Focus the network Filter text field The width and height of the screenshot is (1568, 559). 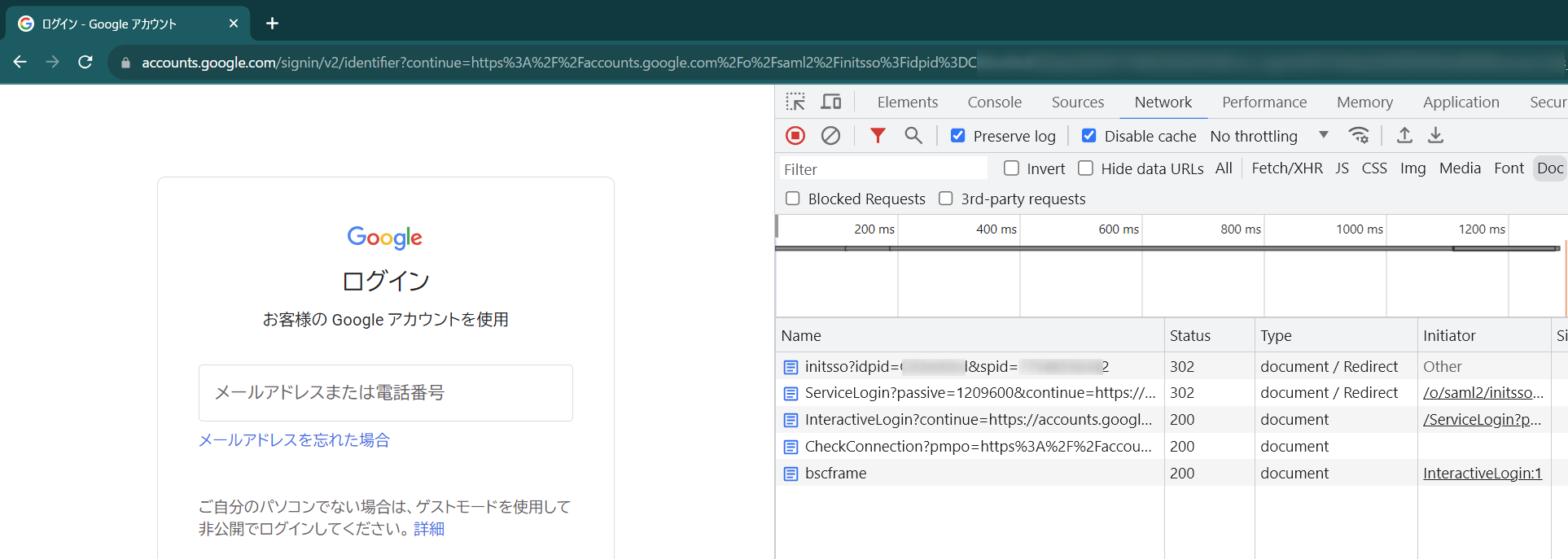click(883, 168)
